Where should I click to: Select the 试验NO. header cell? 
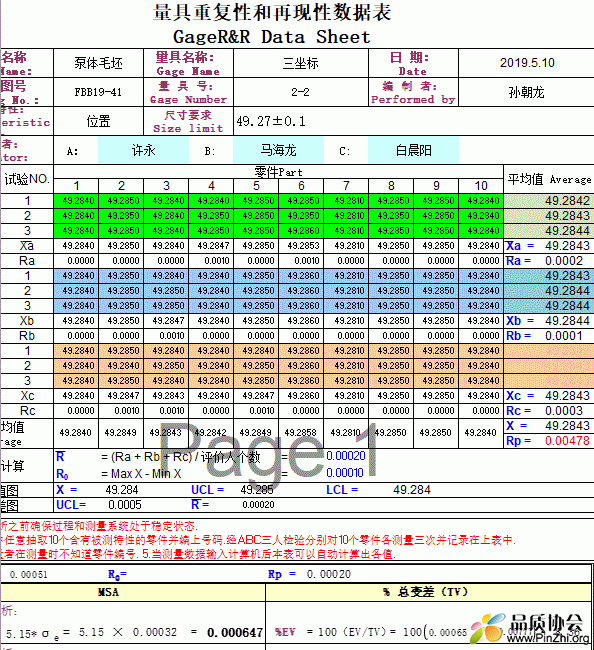coord(27,179)
